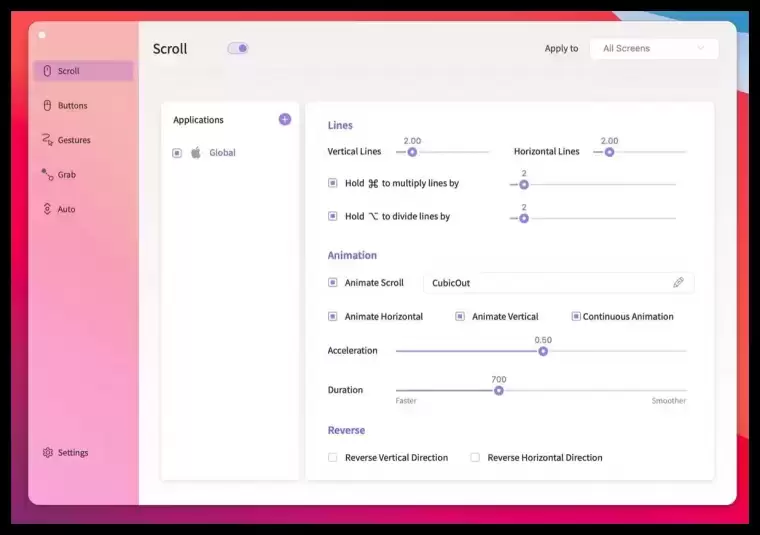Click the Buttons mouse icon in sidebar
The height and width of the screenshot is (535, 760).
pyautogui.click(x=47, y=106)
